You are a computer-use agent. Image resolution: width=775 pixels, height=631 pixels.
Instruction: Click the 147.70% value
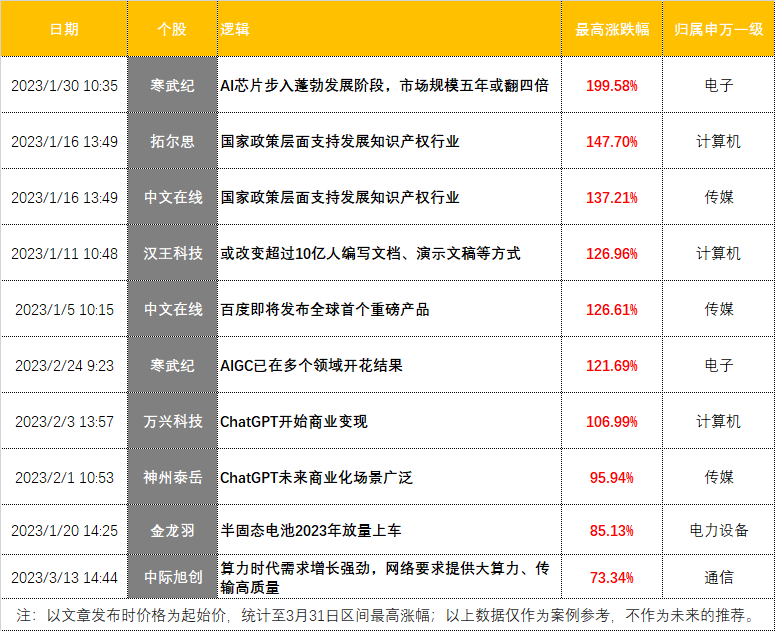[x=612, y=142]
